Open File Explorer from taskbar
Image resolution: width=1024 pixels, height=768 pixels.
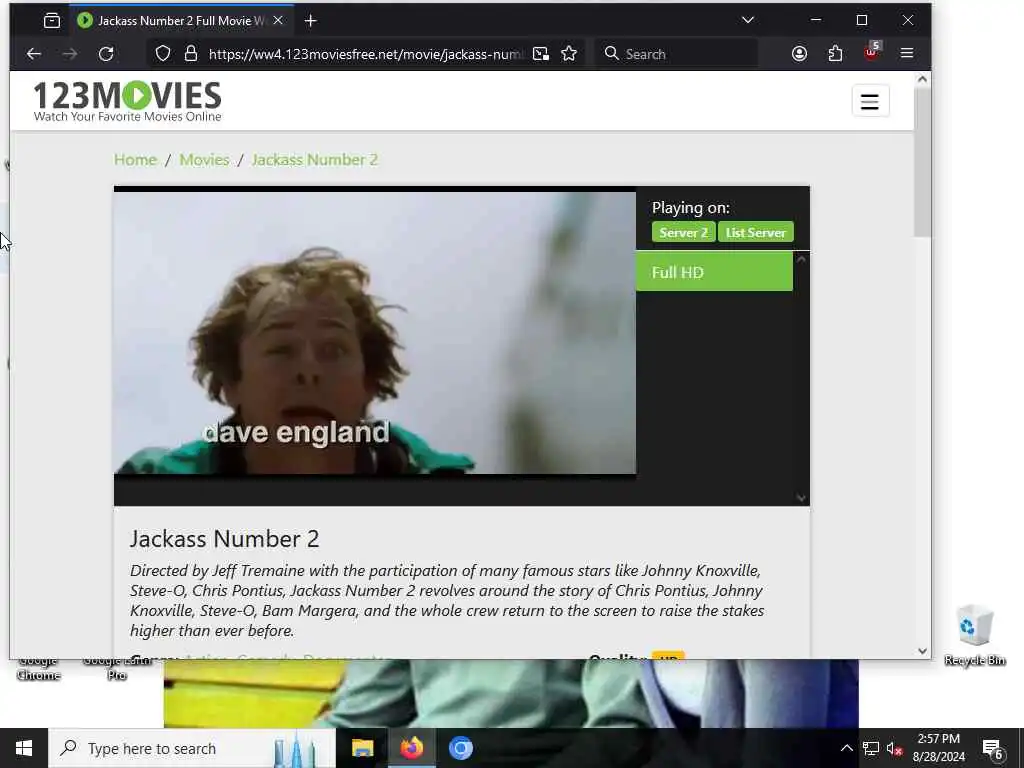pos(362,748)
